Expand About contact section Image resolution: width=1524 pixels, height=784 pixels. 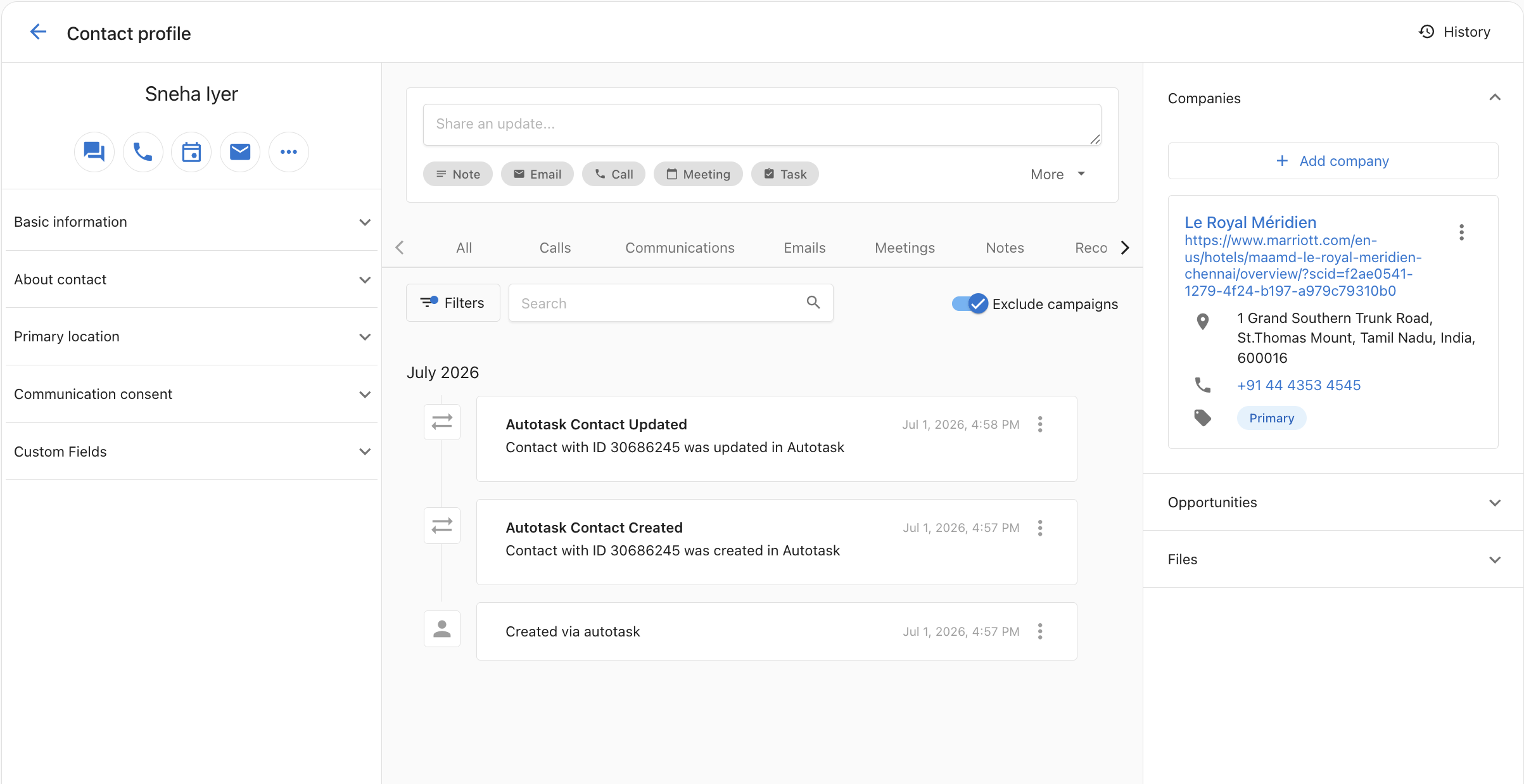(x=192, y=279)
